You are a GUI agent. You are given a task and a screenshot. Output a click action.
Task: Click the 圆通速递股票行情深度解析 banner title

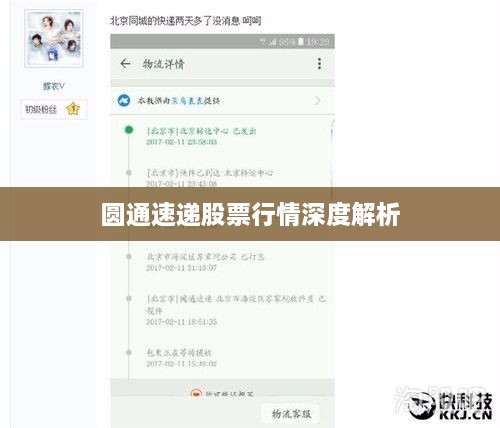click(x=250, y=214)
